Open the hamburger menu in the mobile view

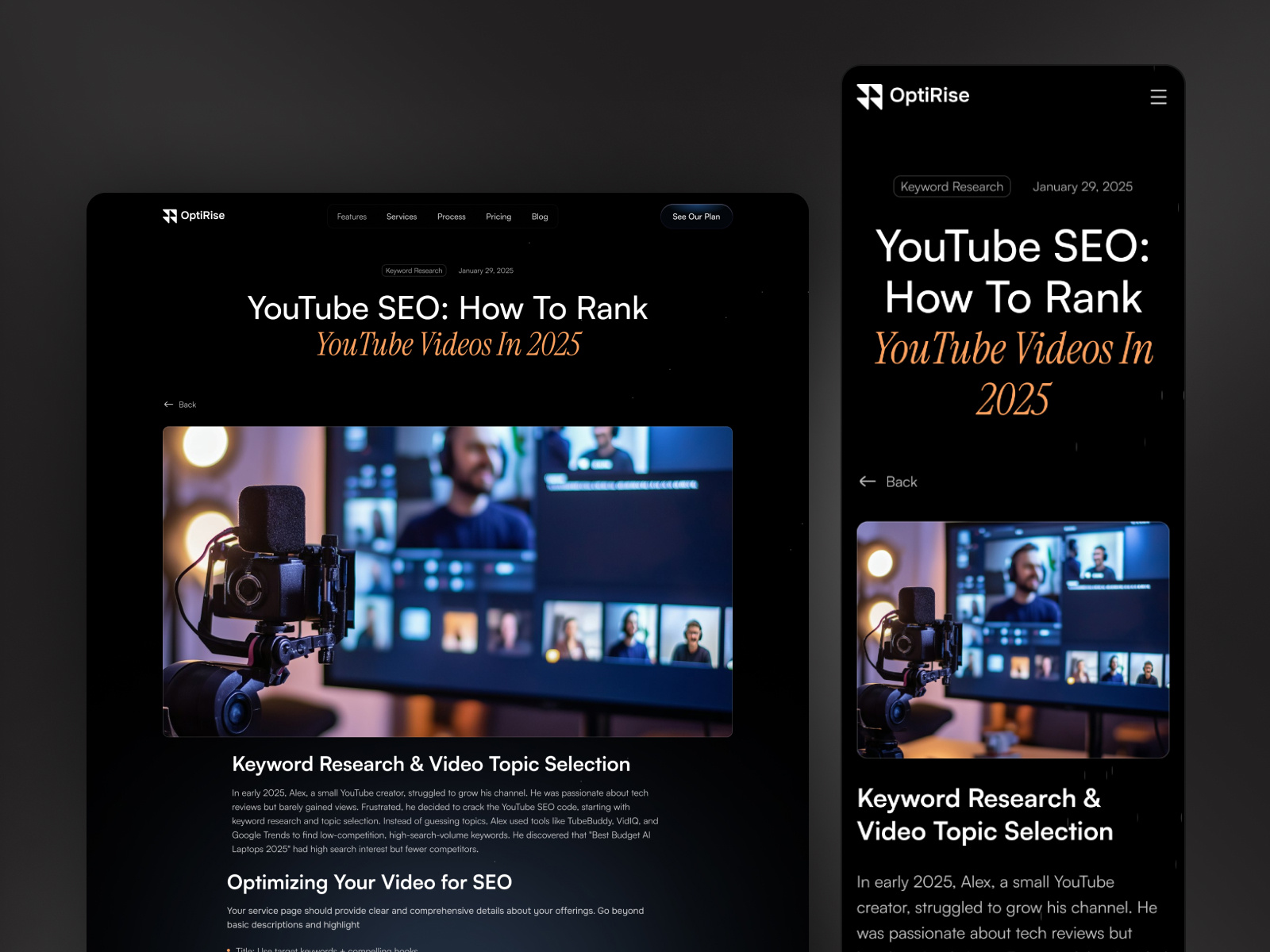pos(1158,97)
